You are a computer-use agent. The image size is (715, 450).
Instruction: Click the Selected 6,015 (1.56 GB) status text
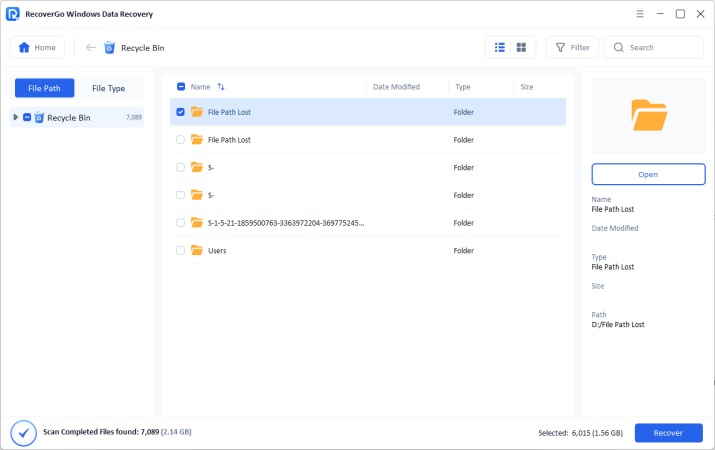580,433
